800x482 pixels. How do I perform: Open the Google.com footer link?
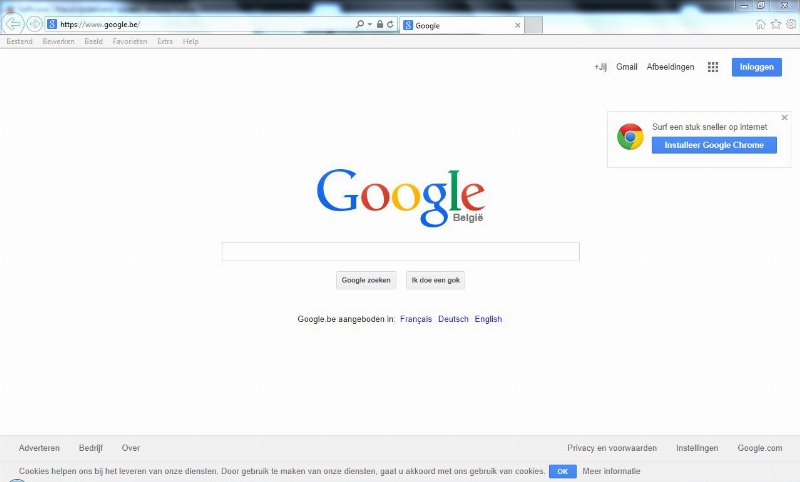coord(759,448)
